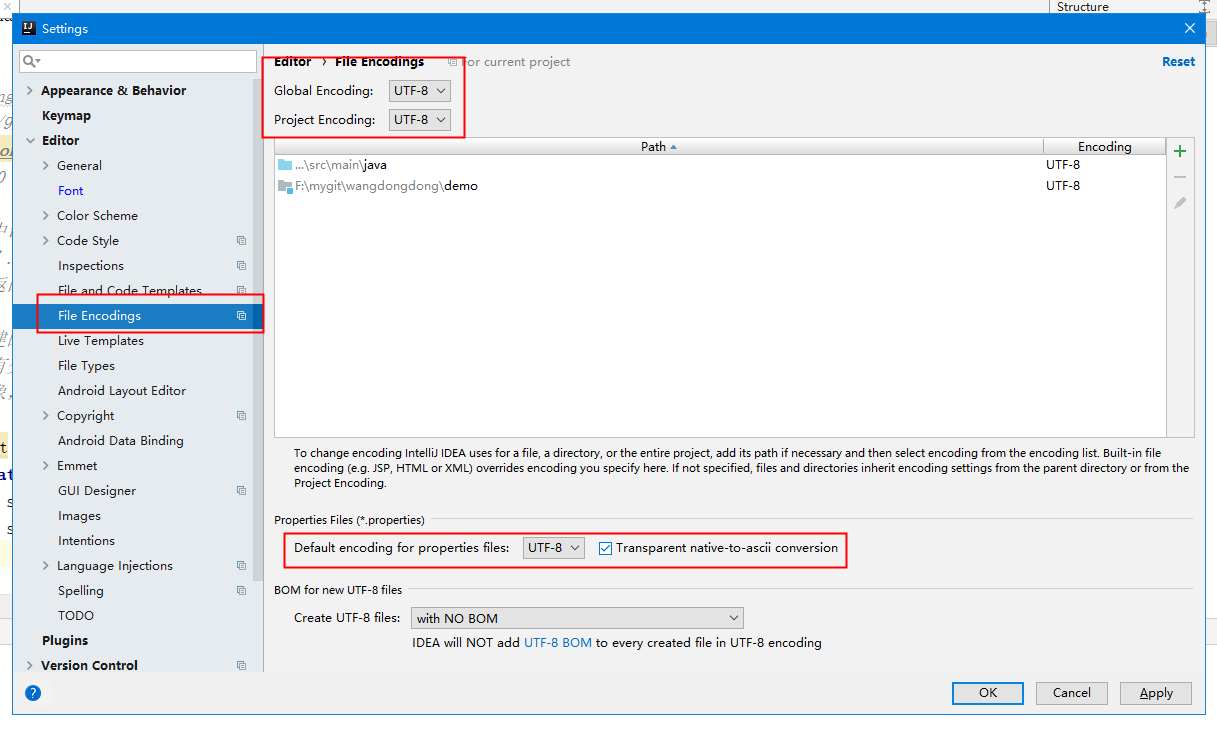Select the F:\mygit\wangdongdong\demo path row

(x=720, y=186)
